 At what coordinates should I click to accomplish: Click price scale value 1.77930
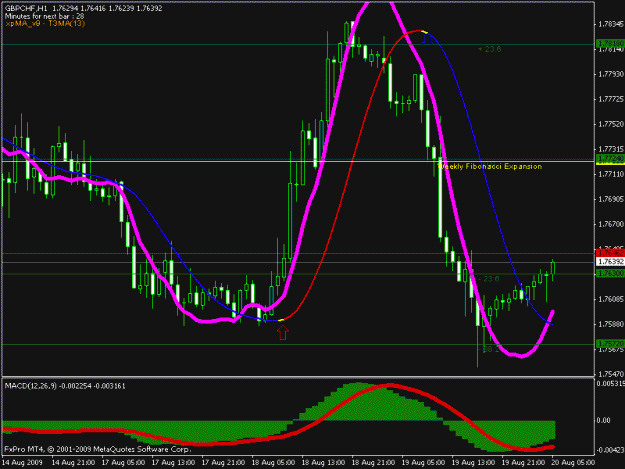pyautogui.click(x=611, y=74)
